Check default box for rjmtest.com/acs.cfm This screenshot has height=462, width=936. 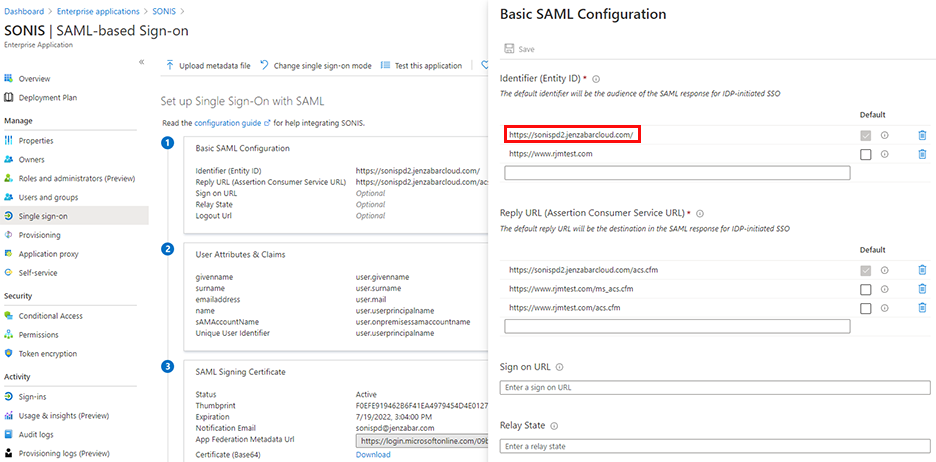pos(866,308)
